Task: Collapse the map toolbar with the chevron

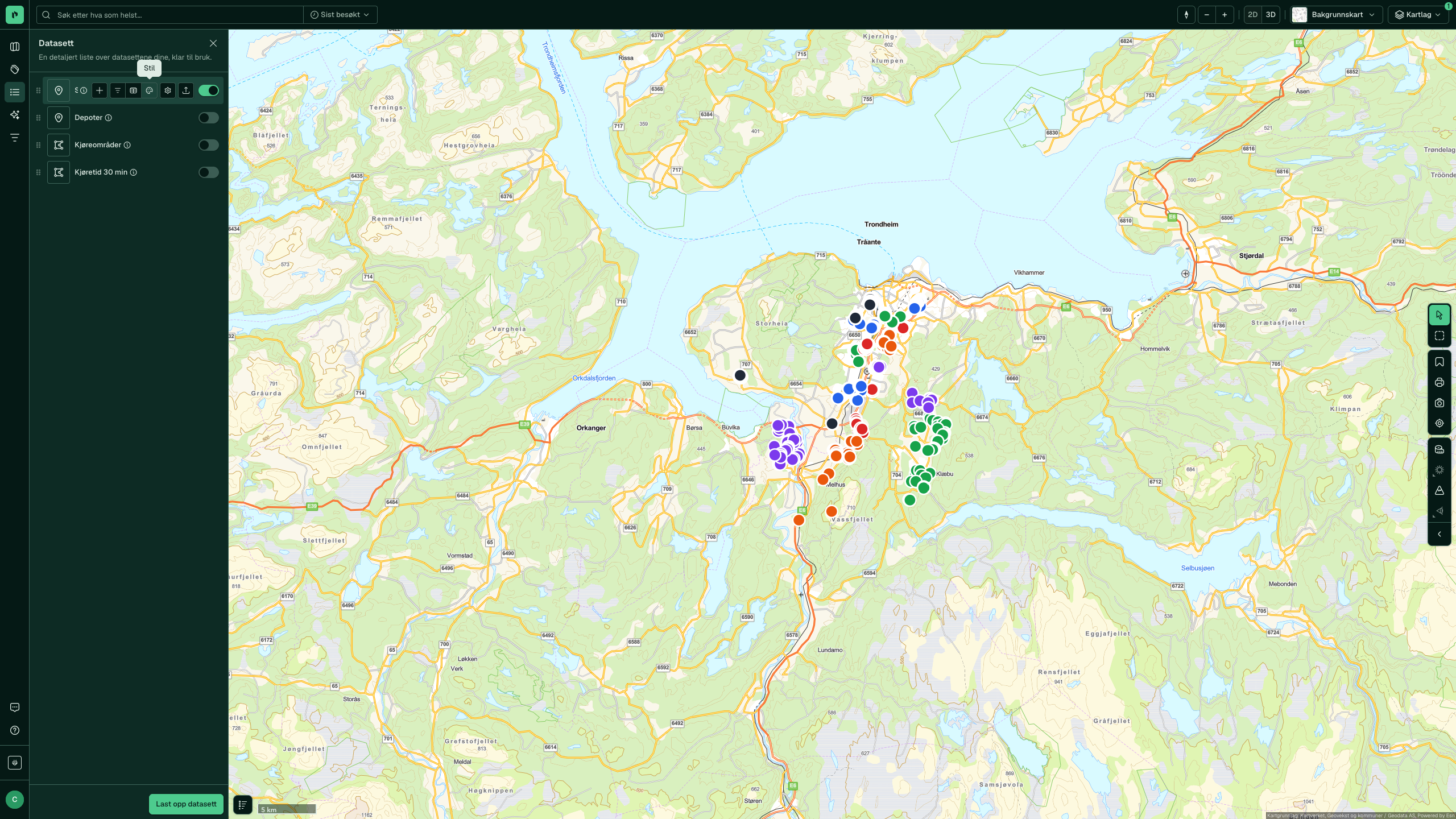Action: (1439, 534)
